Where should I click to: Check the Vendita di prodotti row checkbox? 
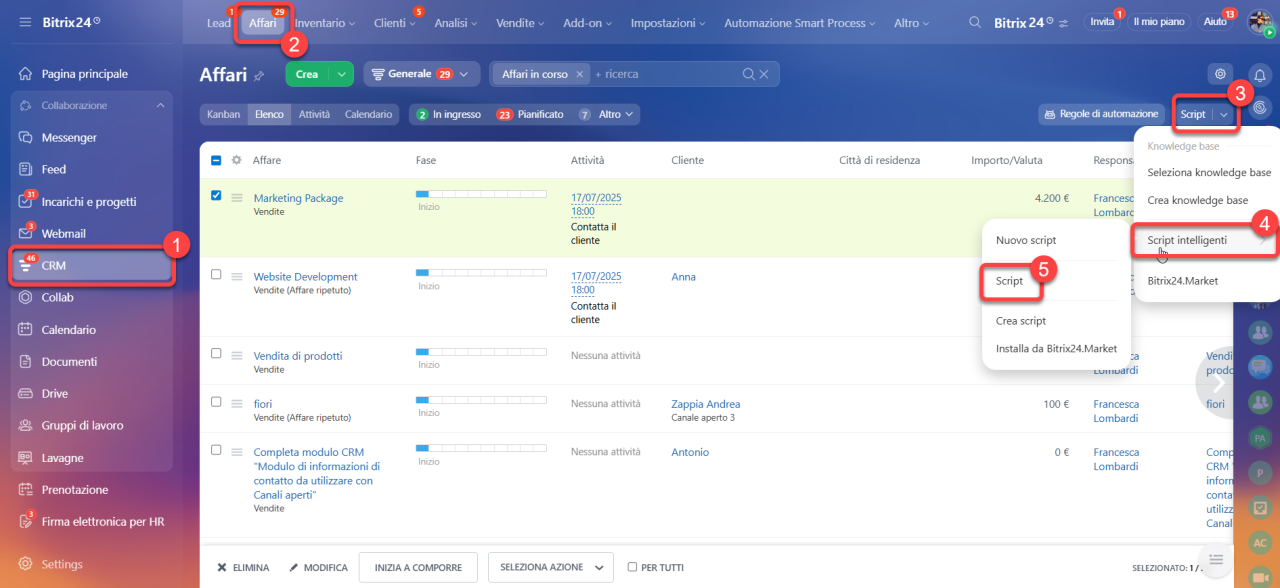tap(216, 353)
